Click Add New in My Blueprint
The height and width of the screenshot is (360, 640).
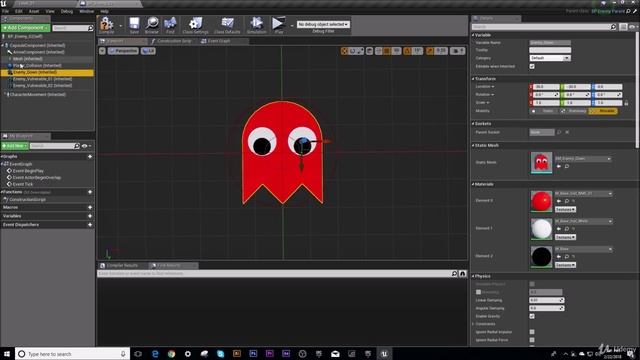click(x=15, y=146)
